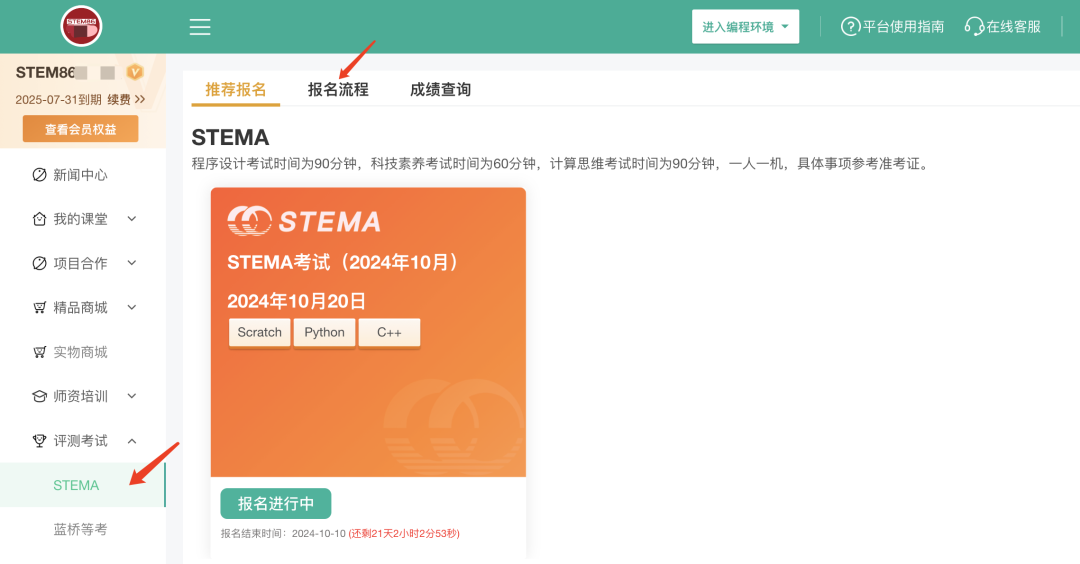
Task: Select 蓝桥等考 in the sidebar
Action: click(83, 530)
